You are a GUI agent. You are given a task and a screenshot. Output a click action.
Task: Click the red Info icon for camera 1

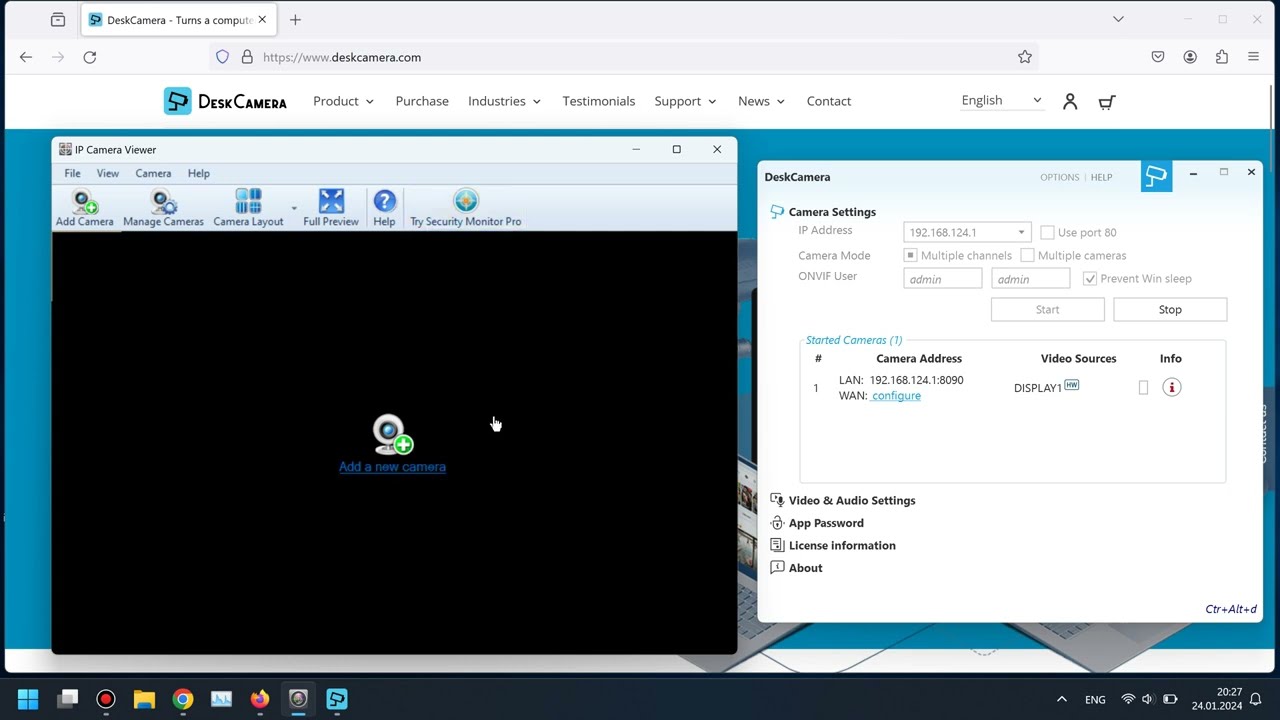pyautogui.click(x=1171, y=388)
